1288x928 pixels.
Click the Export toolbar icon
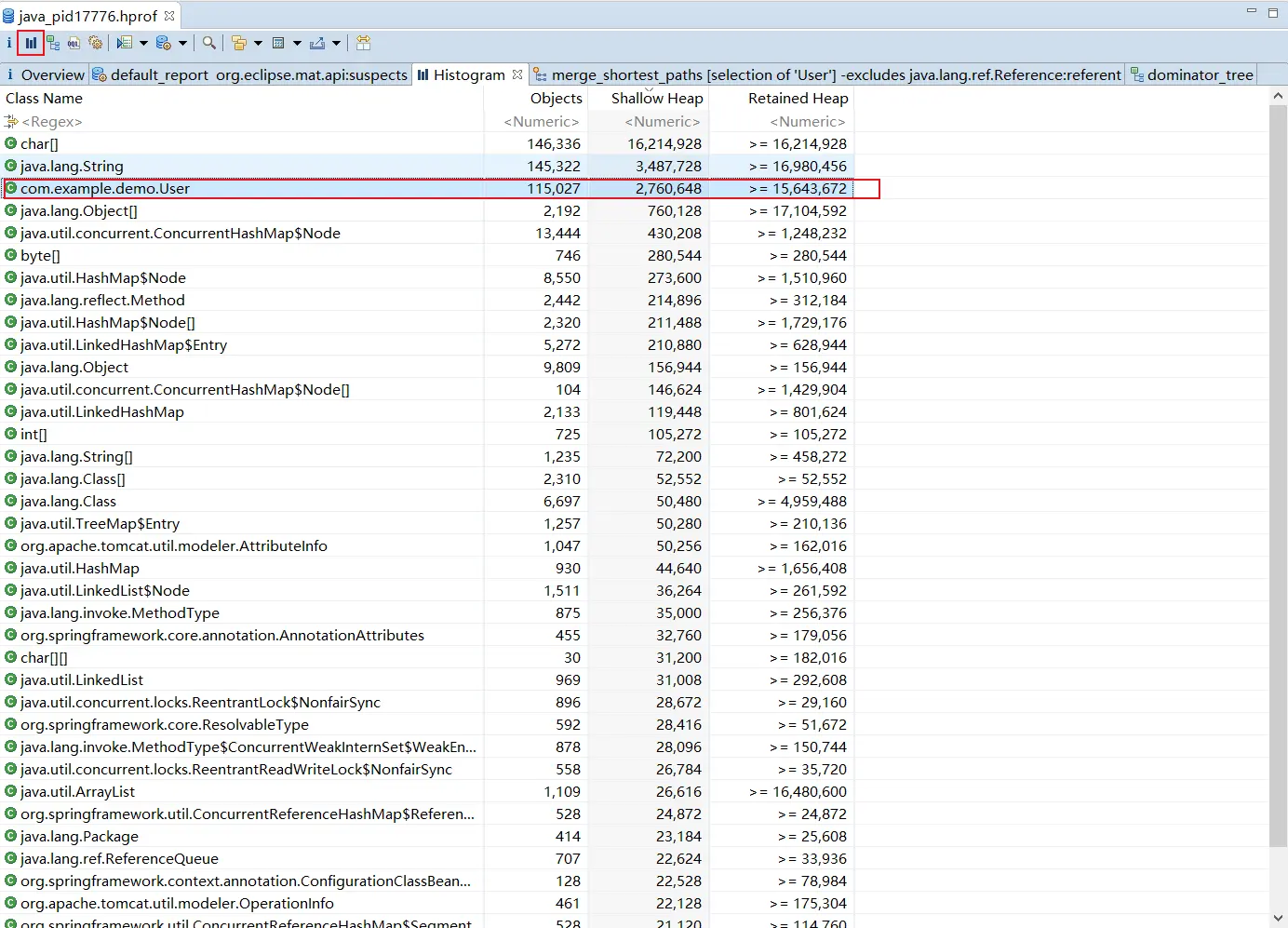pos(317,43)
